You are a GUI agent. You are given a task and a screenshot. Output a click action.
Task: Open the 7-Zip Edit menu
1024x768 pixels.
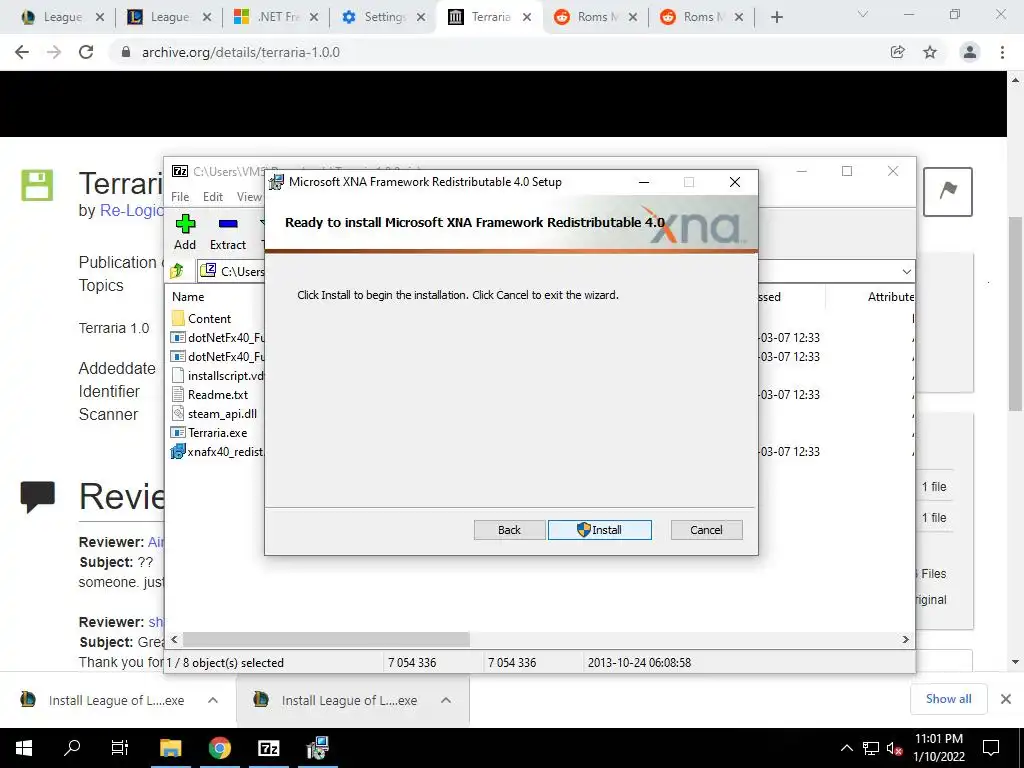[212, 197]
